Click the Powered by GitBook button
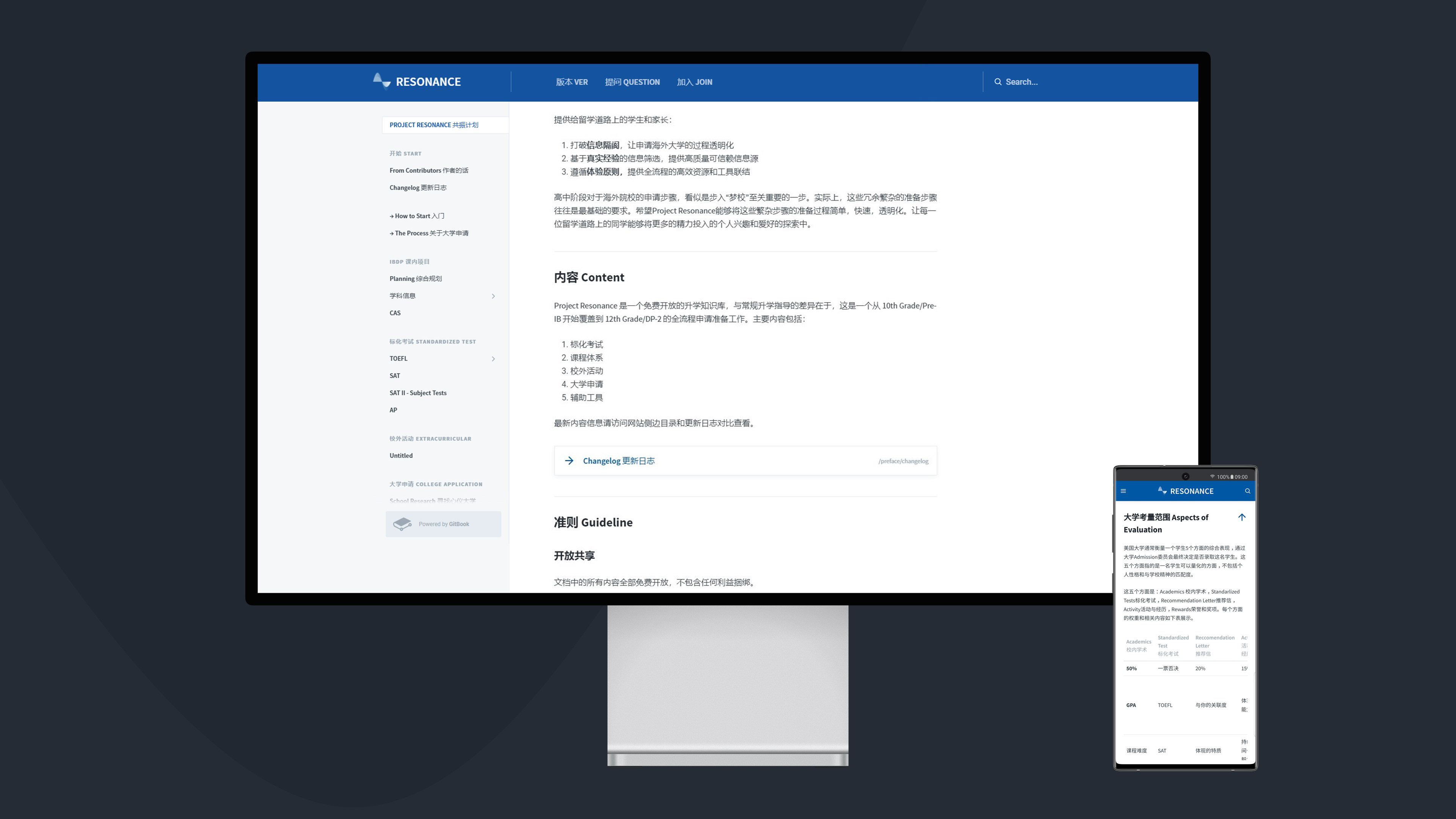The image size is (1456, 819). [x=444, y=524]
